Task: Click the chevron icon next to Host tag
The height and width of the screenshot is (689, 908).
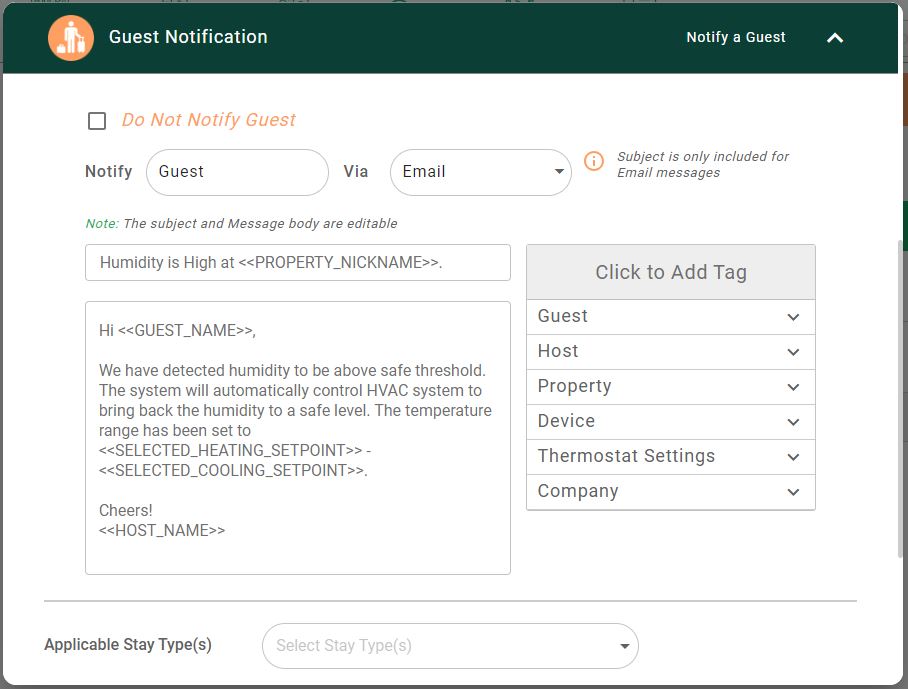Action: (x=793, y=352)
